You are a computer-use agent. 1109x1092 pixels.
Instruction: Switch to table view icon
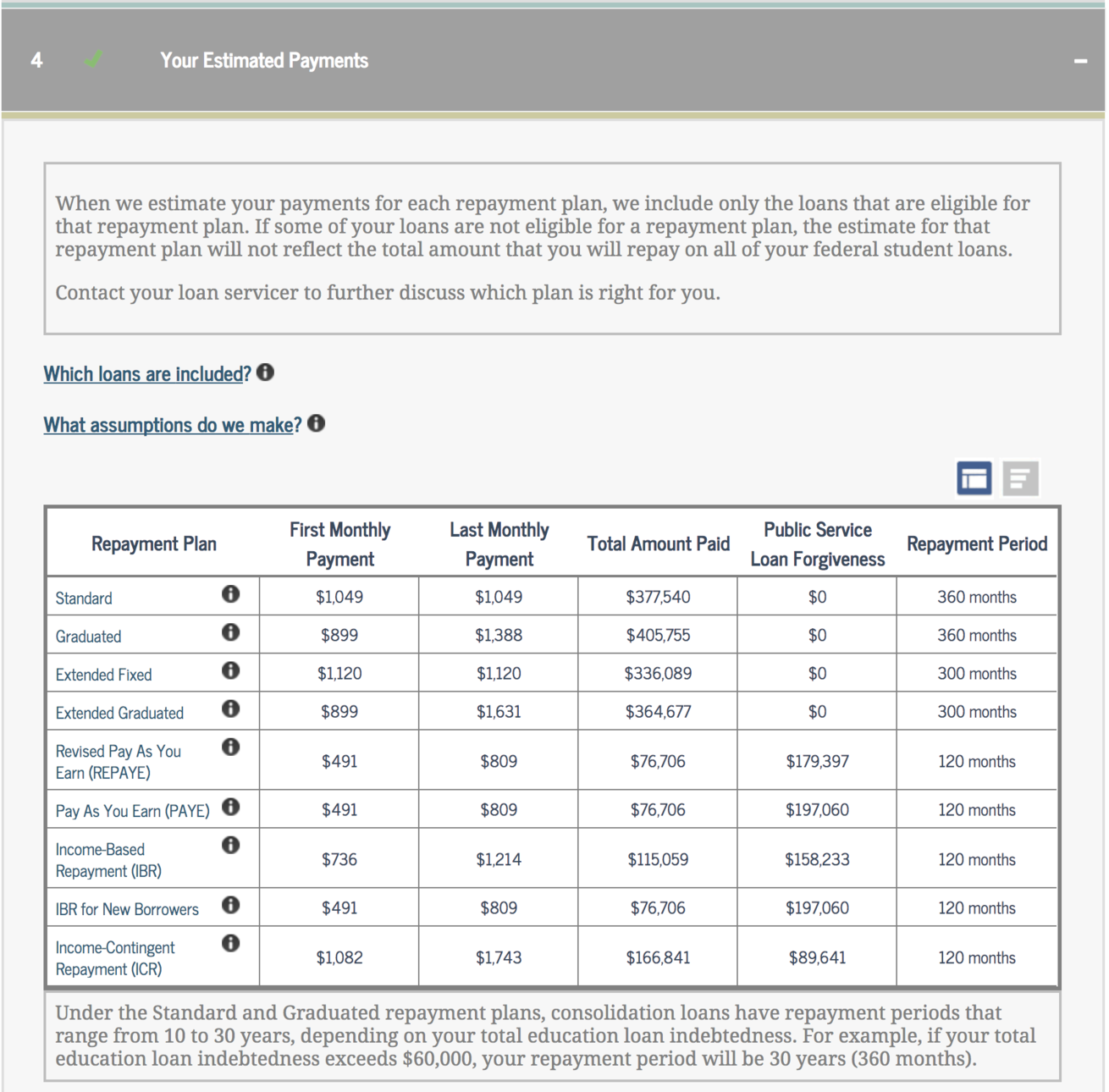click(x=974, y=478)
